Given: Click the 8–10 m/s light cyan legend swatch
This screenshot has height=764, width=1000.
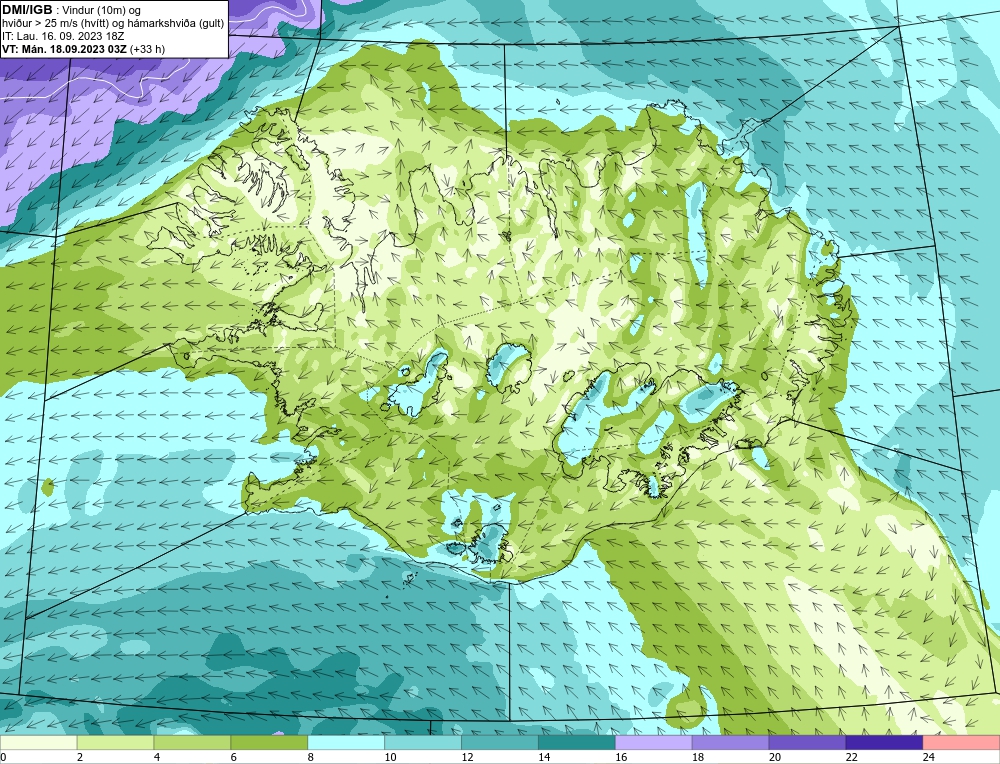Looking at the screenshot, I should pyautogui.click(x=346, y=743).
